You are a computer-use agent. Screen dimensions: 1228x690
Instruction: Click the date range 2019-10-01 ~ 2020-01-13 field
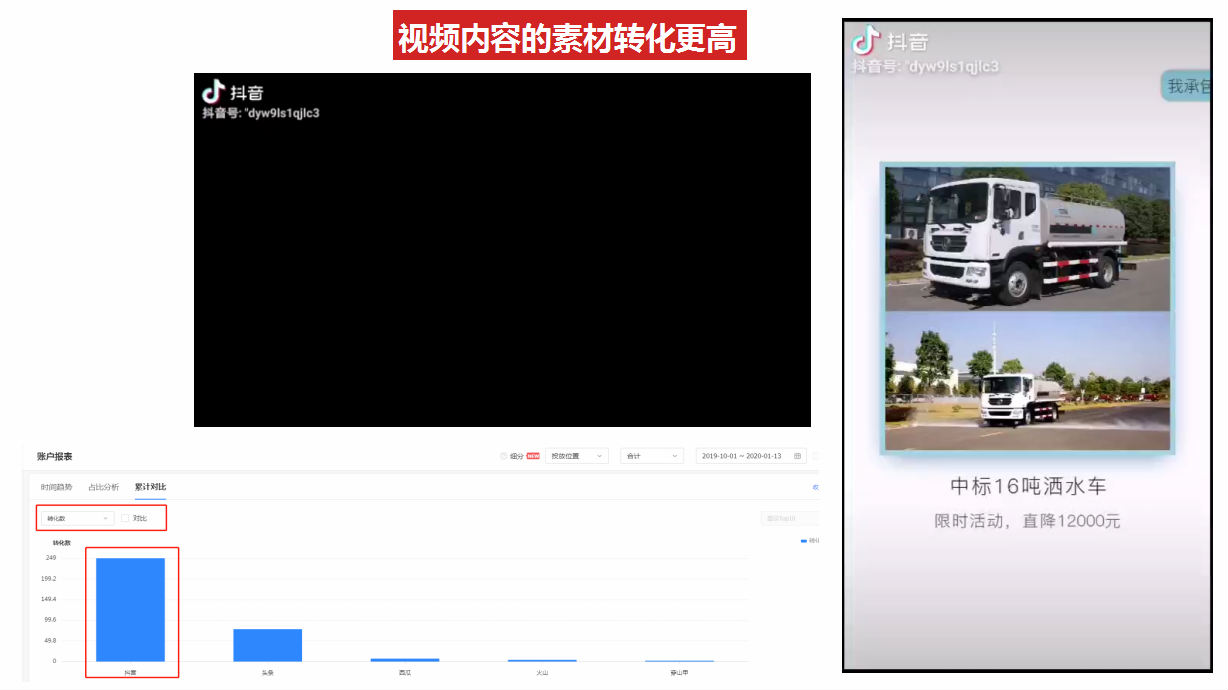click(751, 456)
